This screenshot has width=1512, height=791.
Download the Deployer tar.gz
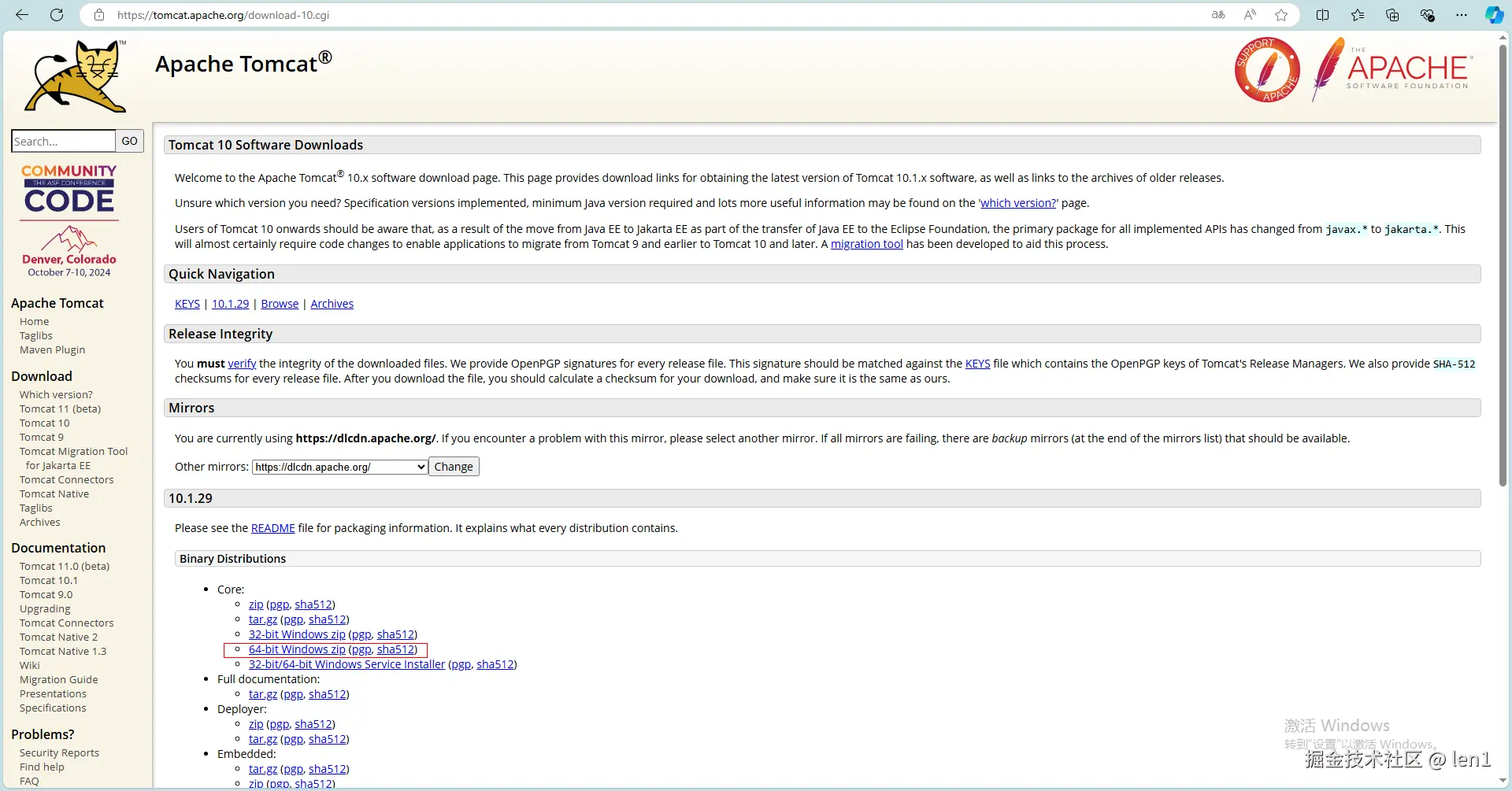(263, 739)
